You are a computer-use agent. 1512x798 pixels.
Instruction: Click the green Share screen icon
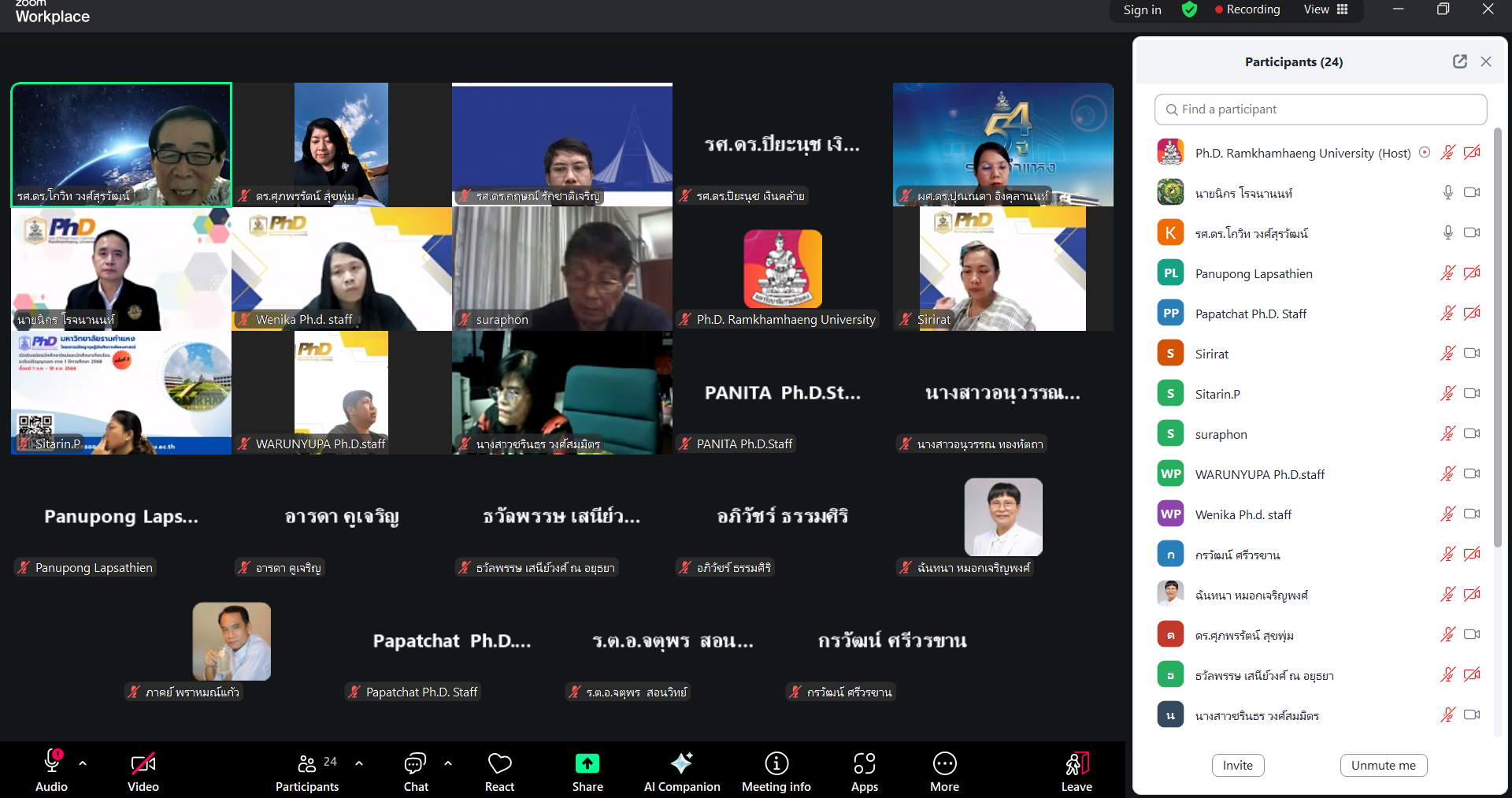pyautogui.click(x=587, y=763)
